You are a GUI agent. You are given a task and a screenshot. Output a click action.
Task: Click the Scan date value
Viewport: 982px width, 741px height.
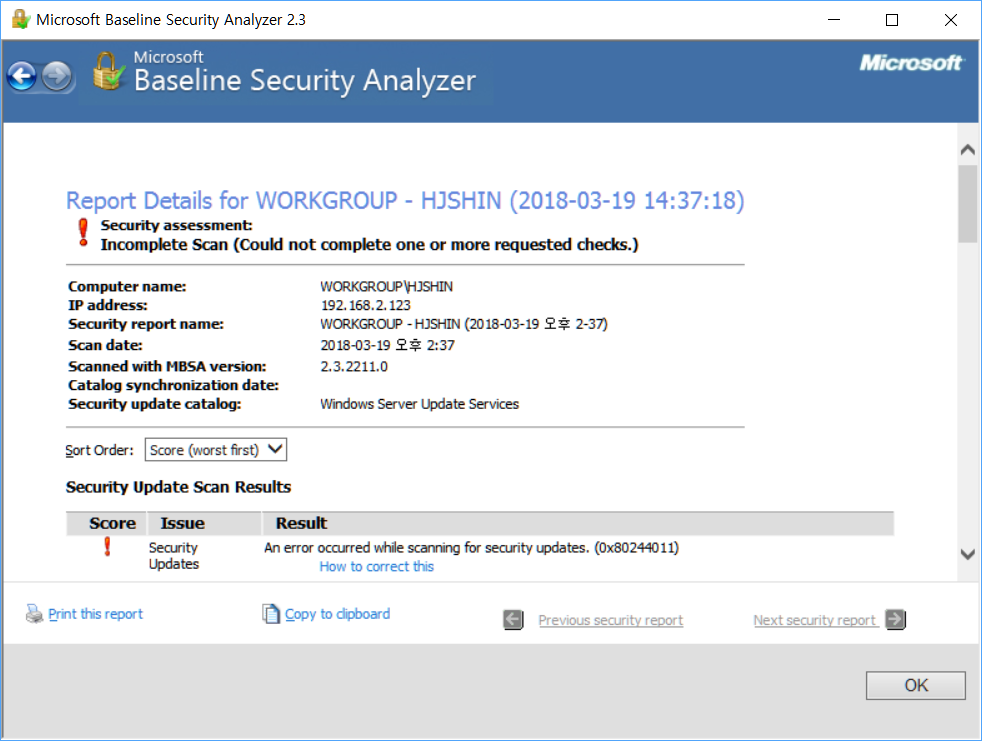pyautogui.click(x=388, y=345)
